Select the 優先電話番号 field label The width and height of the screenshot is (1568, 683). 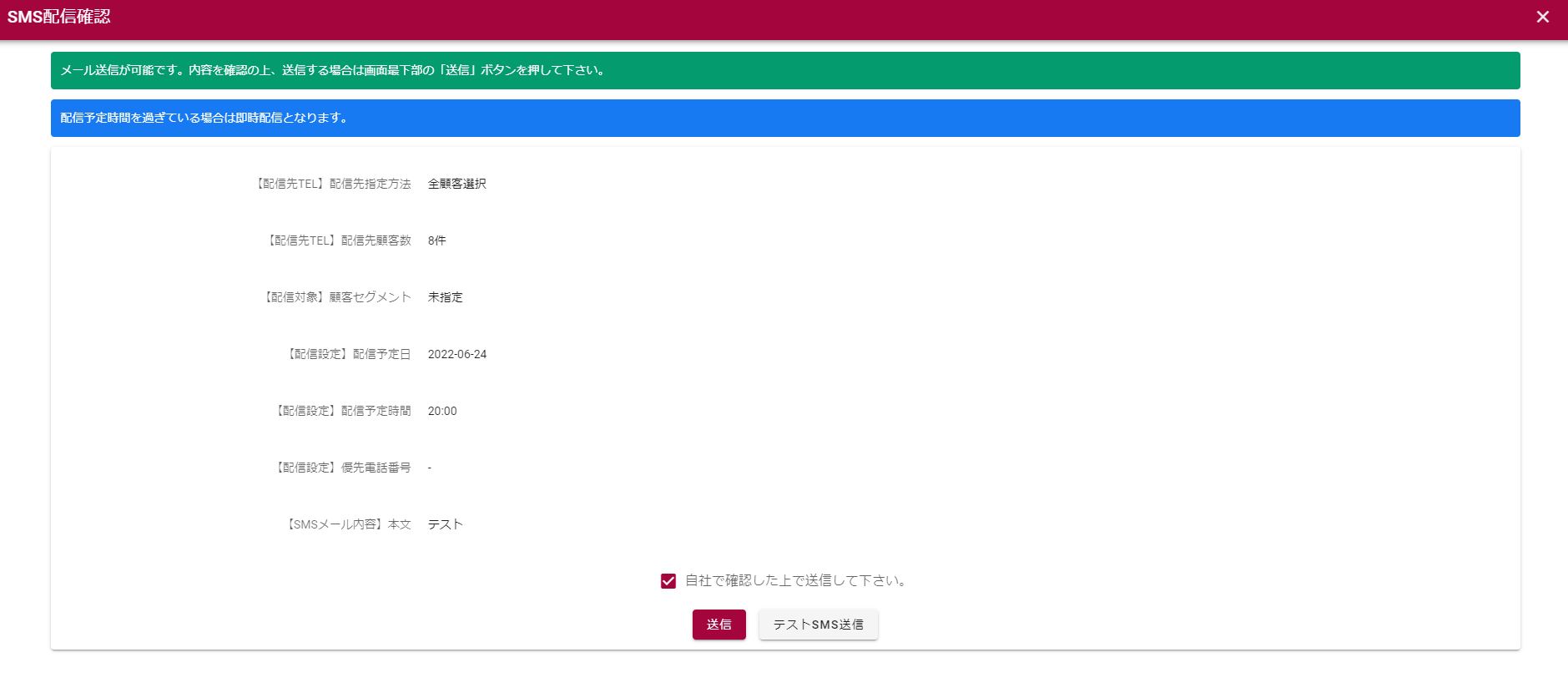[343, 468]
